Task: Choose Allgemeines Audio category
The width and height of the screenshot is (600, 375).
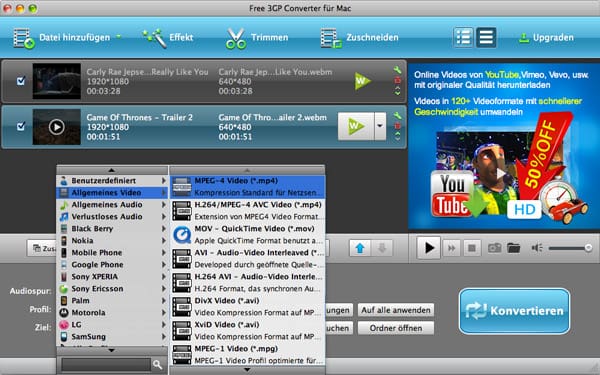Action: [x=112, y=205]
